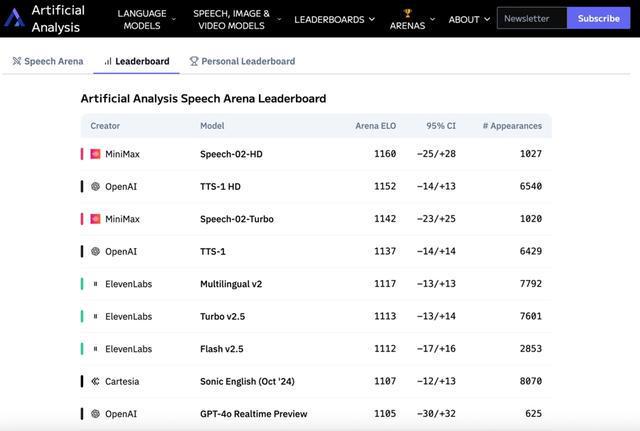
Task: Click the OpenAI logo beside GPT-4o Realtime Preview
Action: pos(95,413)
